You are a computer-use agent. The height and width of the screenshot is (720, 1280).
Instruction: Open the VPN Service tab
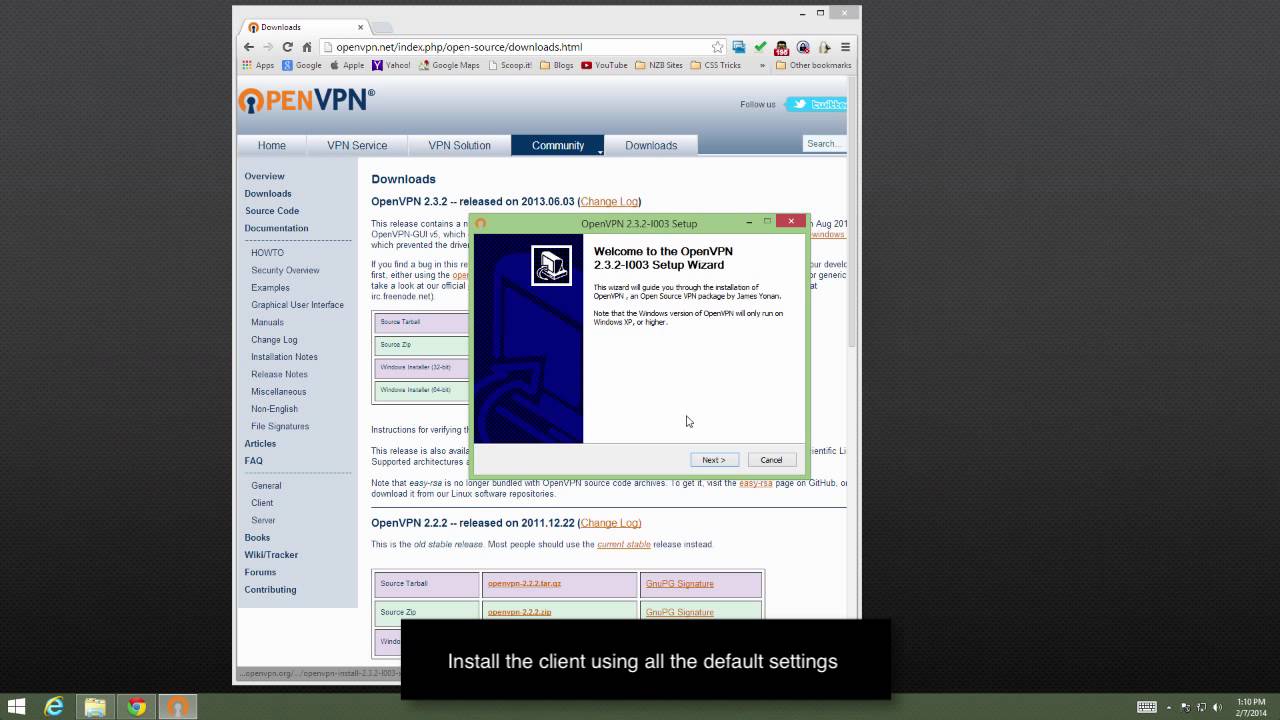pyautogui.click(x=357, y=145)
